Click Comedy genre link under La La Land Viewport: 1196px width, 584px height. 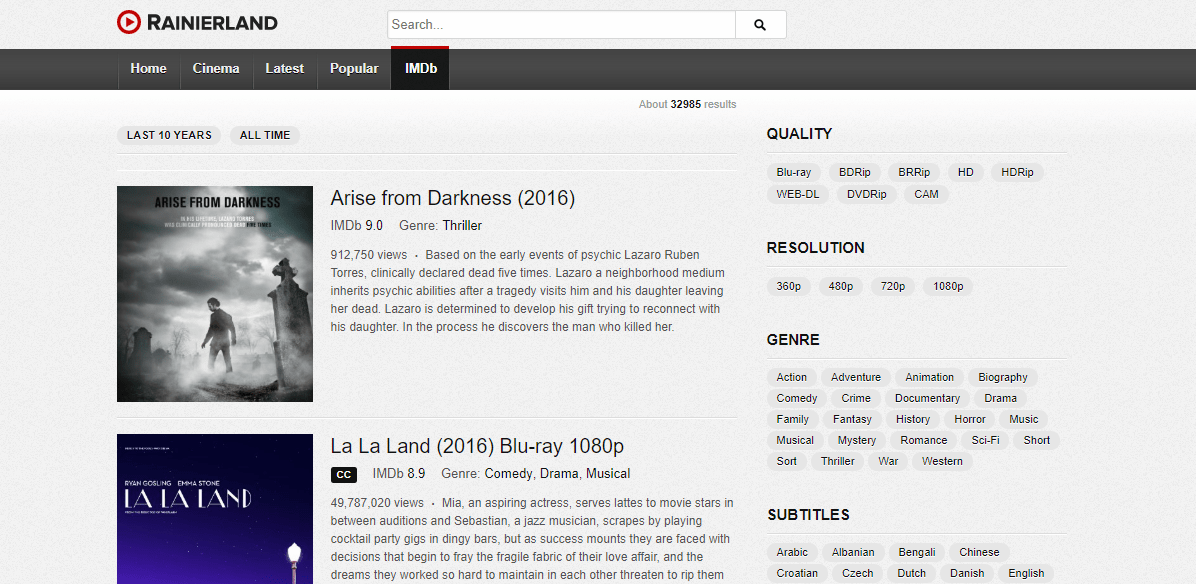click(x=508, y=473)
